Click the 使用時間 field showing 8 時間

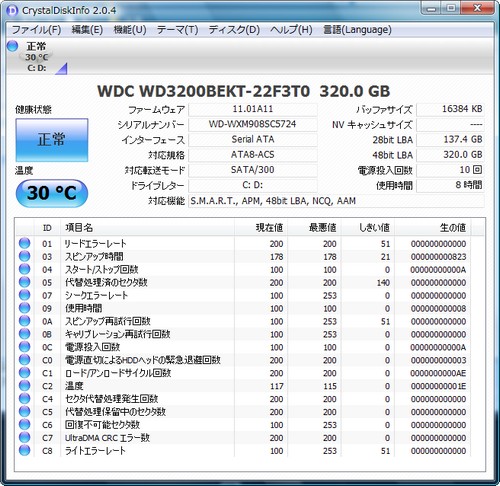450,185
